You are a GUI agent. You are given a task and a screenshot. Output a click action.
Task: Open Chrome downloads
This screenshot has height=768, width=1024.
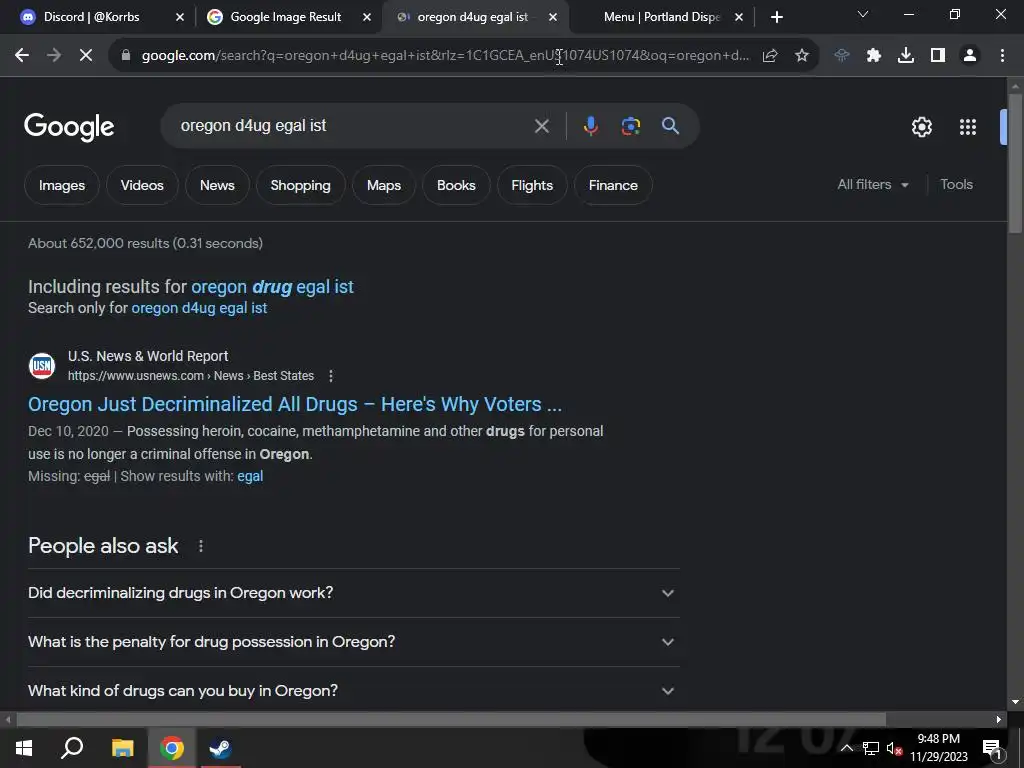(906, 56)
